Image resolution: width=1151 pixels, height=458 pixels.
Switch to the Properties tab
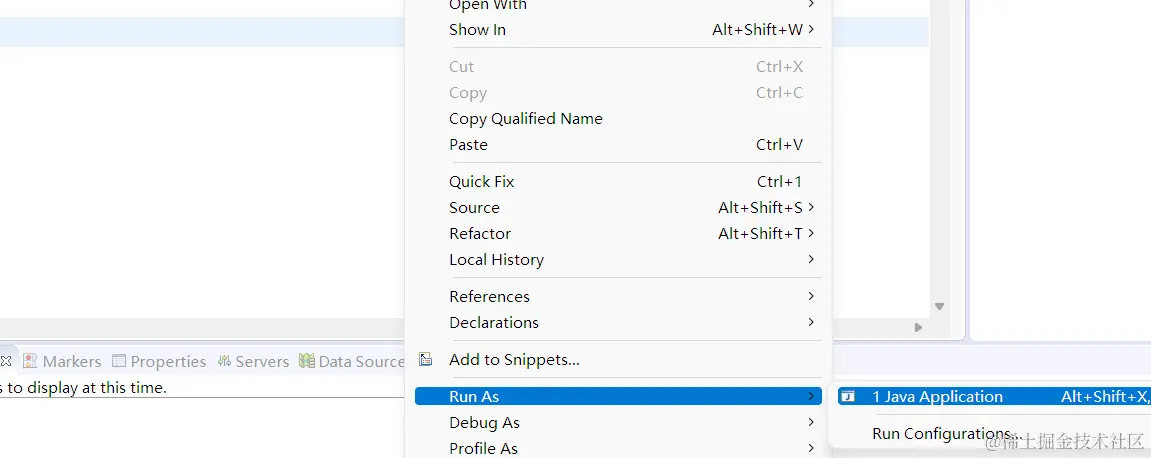(x=159, y=361)
